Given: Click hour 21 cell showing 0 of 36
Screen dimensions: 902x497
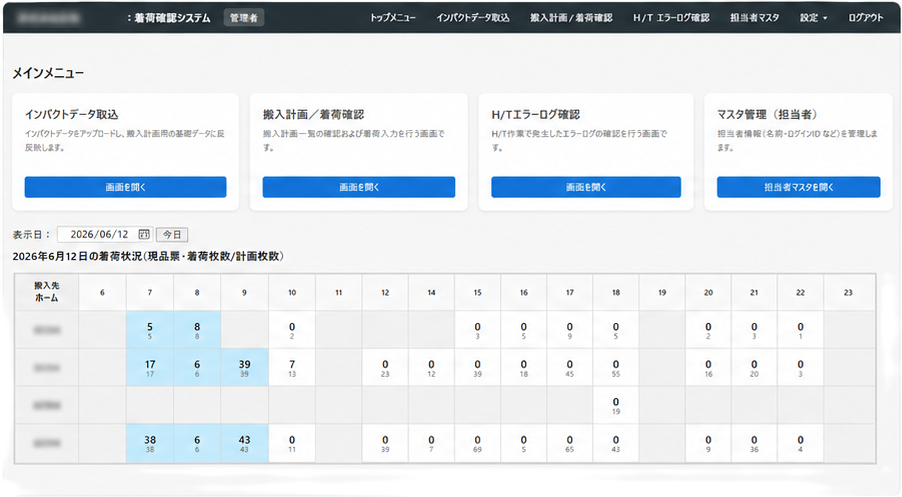Looking at the screenshot, I should (x=754, y=443).
